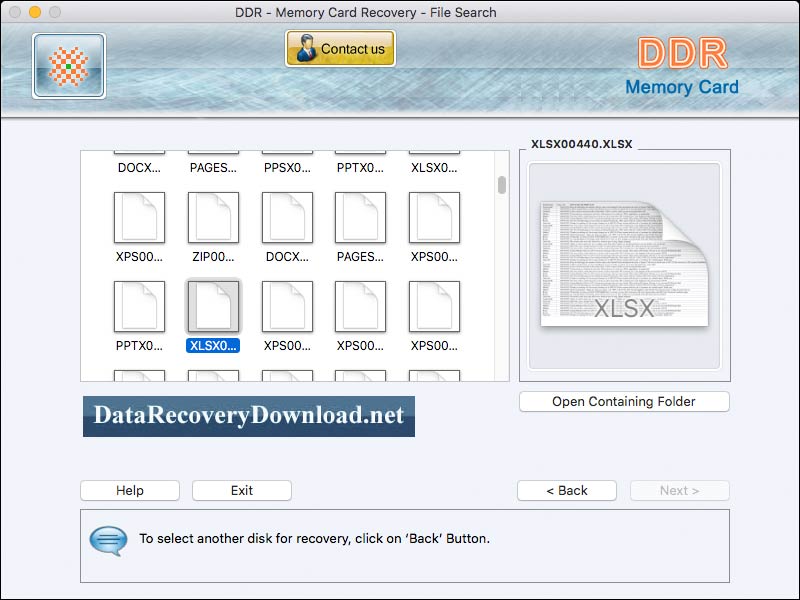The image size is (800, 600).
Task: Click the Exit button
Action: pos(242,490)
